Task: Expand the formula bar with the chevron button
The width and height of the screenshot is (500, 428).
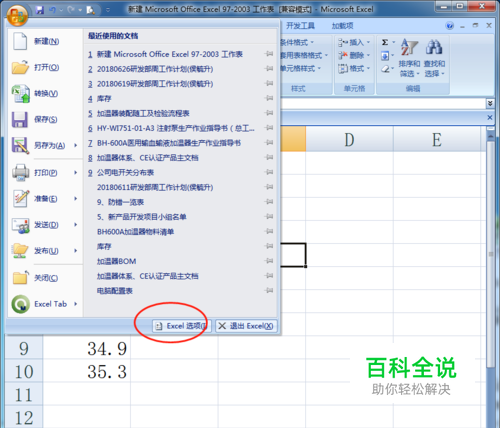Action: (x=490, y=103)
